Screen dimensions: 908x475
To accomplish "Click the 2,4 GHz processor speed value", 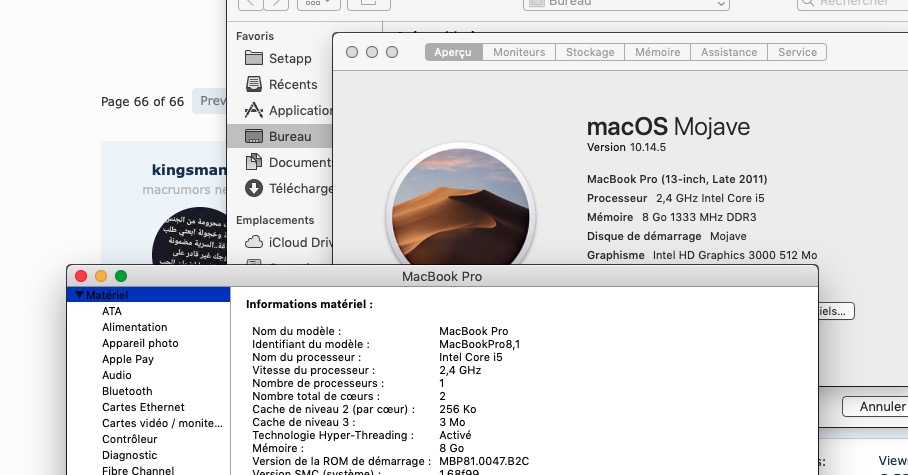I will [460, 370].
